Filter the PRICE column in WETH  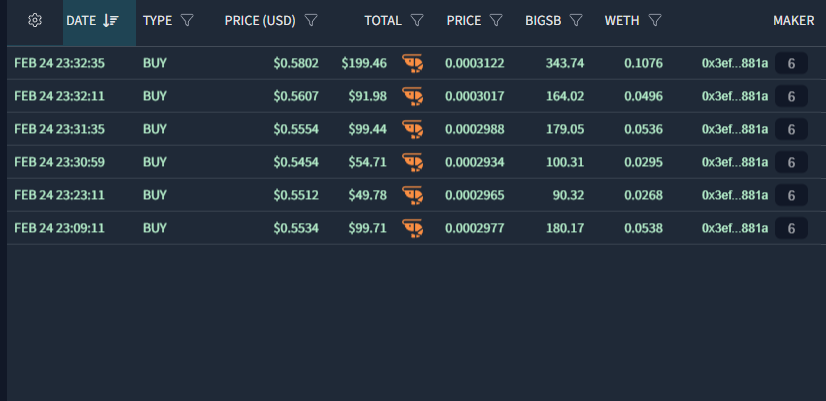coord(496,21)
